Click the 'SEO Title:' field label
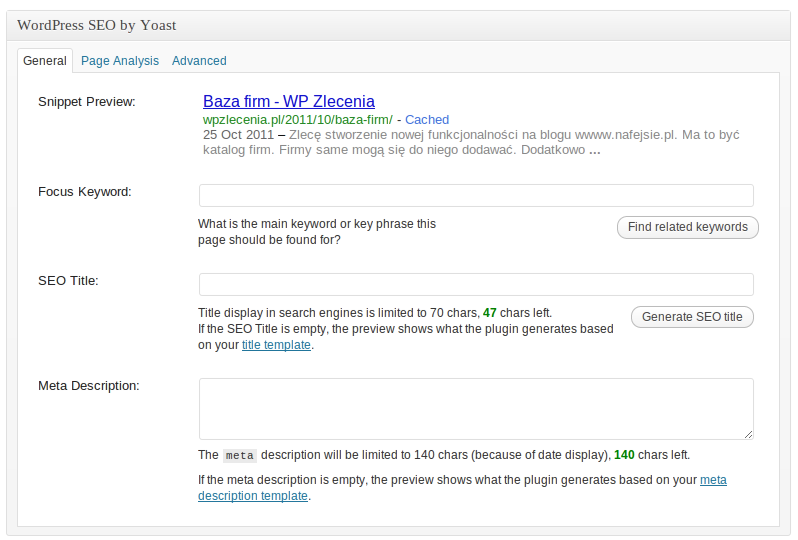 pyautogui.click(x=68, y=280)
